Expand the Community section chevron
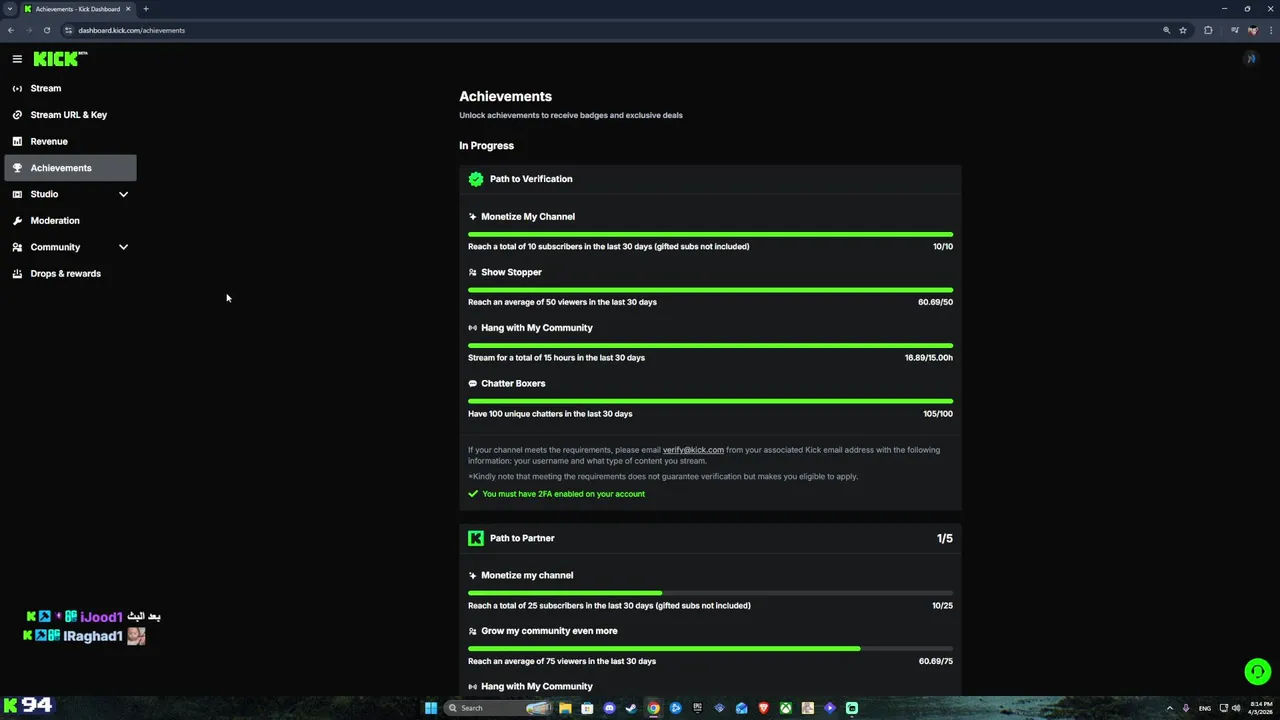Screen dimensions: 1280x720 124,247
